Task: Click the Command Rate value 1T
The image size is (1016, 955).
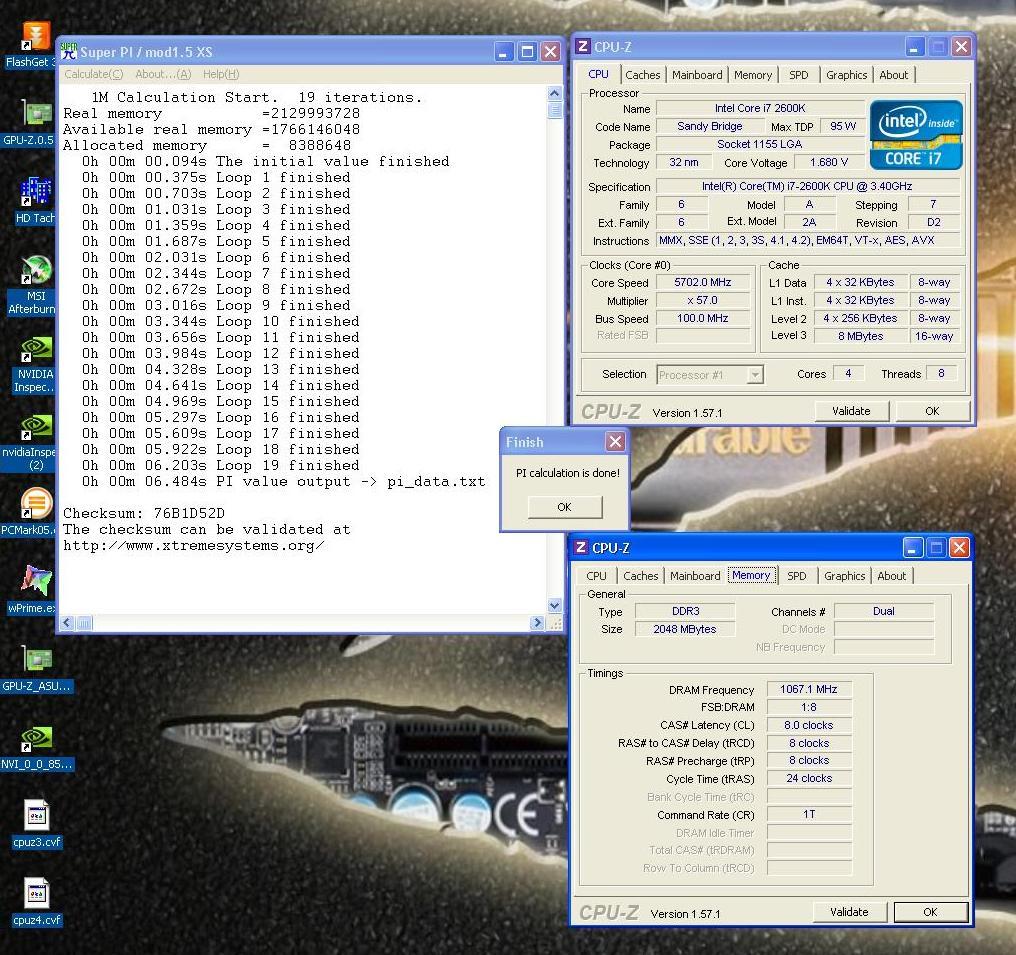Action: [x=809, y=814]
